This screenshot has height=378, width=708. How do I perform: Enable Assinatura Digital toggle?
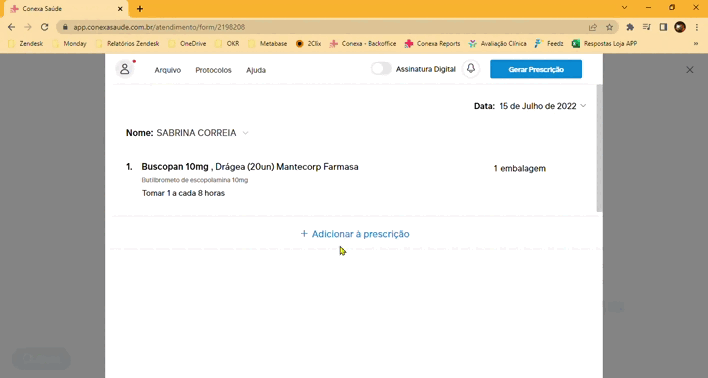point(381,69)
